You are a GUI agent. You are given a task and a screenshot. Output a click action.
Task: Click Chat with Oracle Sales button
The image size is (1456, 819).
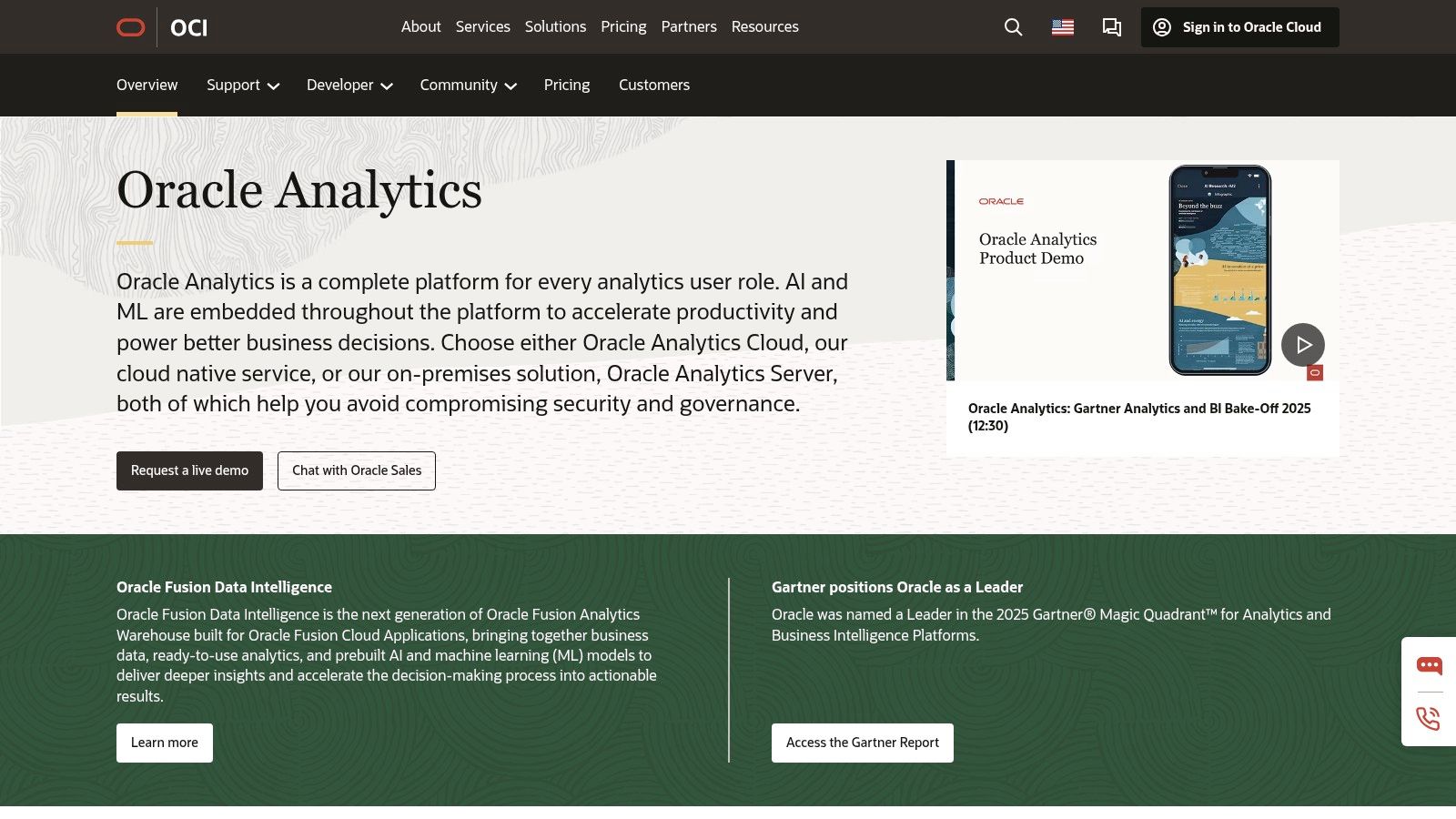[x=357, y=470]
